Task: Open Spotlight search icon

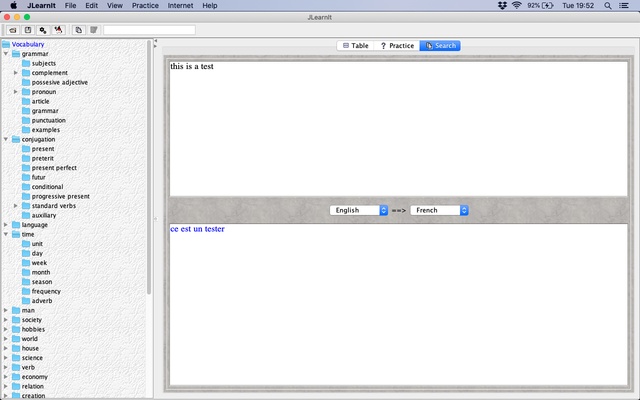Action: [608, 5]
